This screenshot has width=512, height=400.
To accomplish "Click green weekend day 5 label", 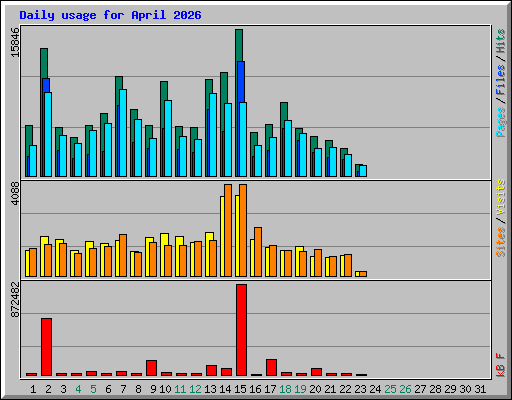I will pos(93,389).
